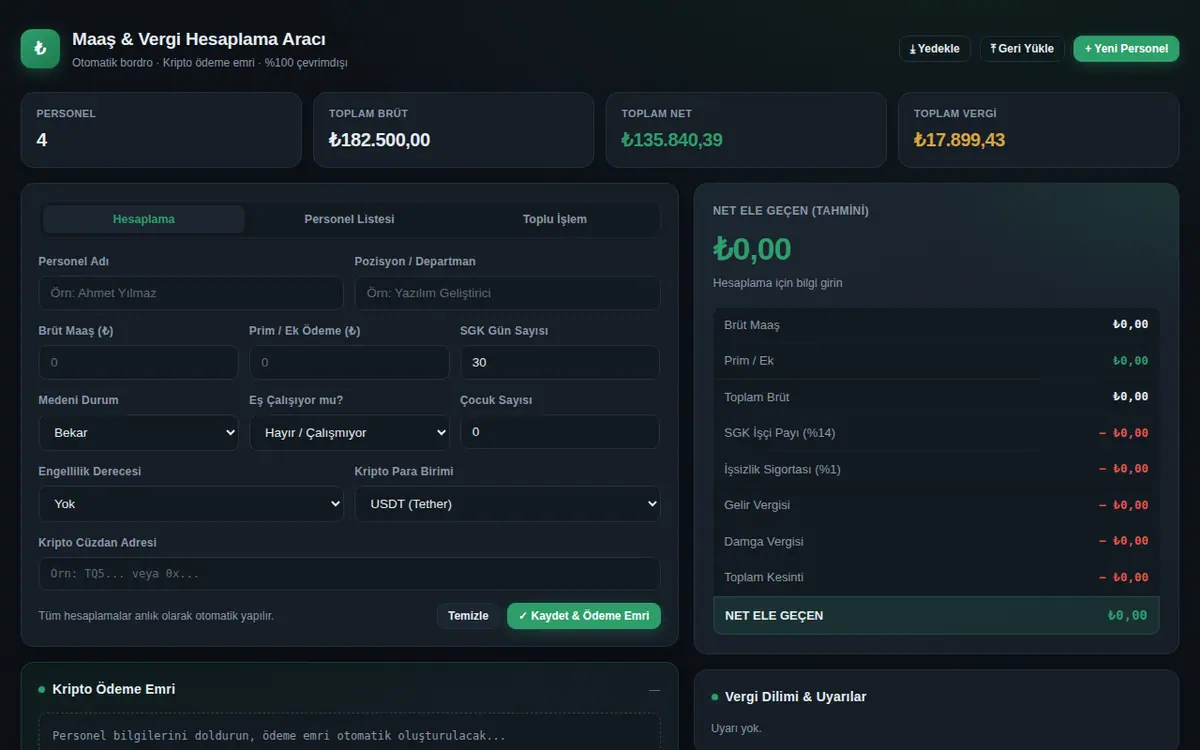Image resolution: width=1200 pixels, height=750 pixels.
Task: Click the Prim / Ek Ödeme input
Action: pyautogui.click(x=349, y=362)
